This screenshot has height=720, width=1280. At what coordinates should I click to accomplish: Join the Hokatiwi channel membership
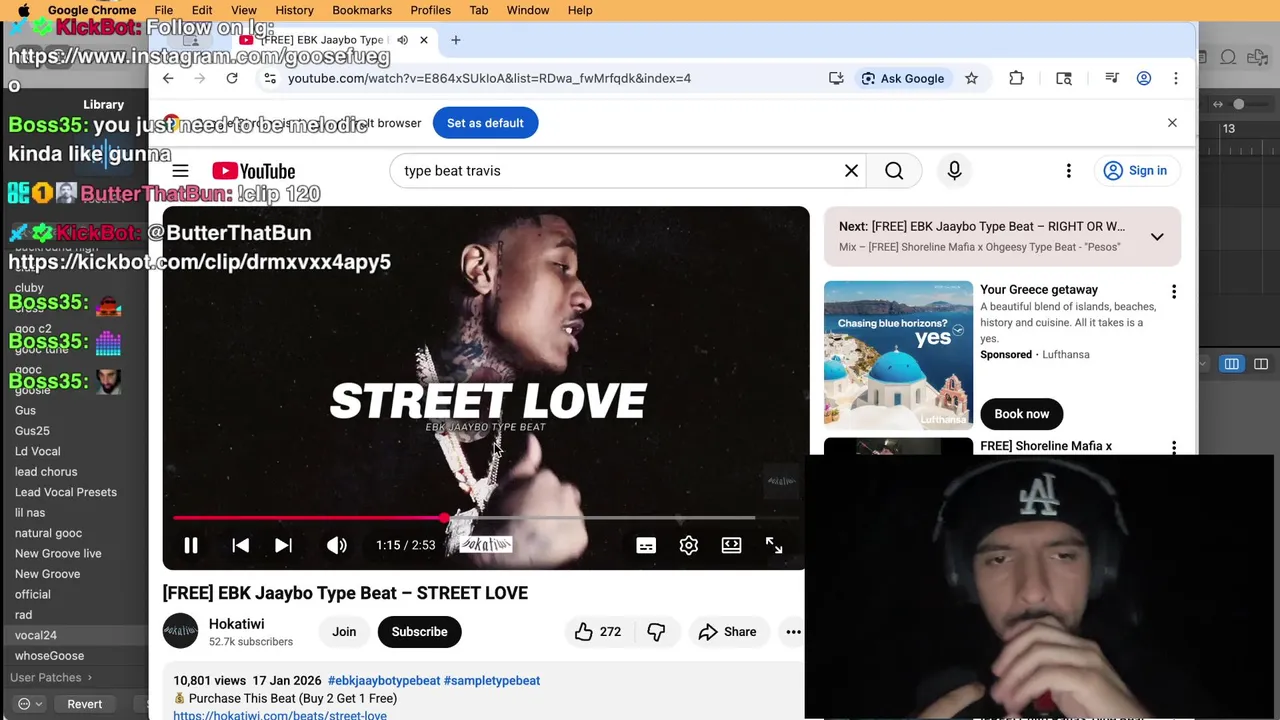tap(344, 632)
